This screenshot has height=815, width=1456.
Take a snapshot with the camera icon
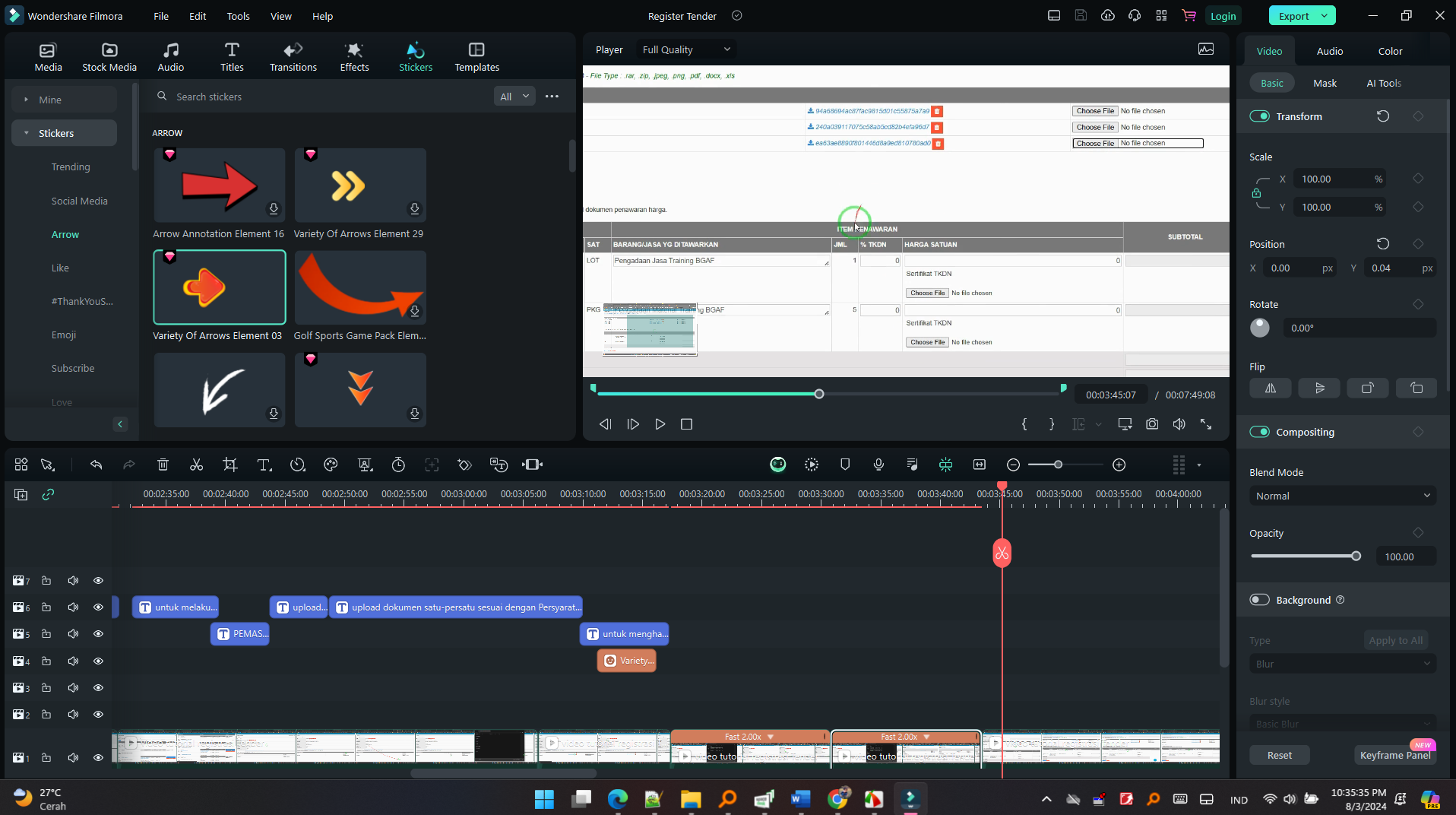1152,424
